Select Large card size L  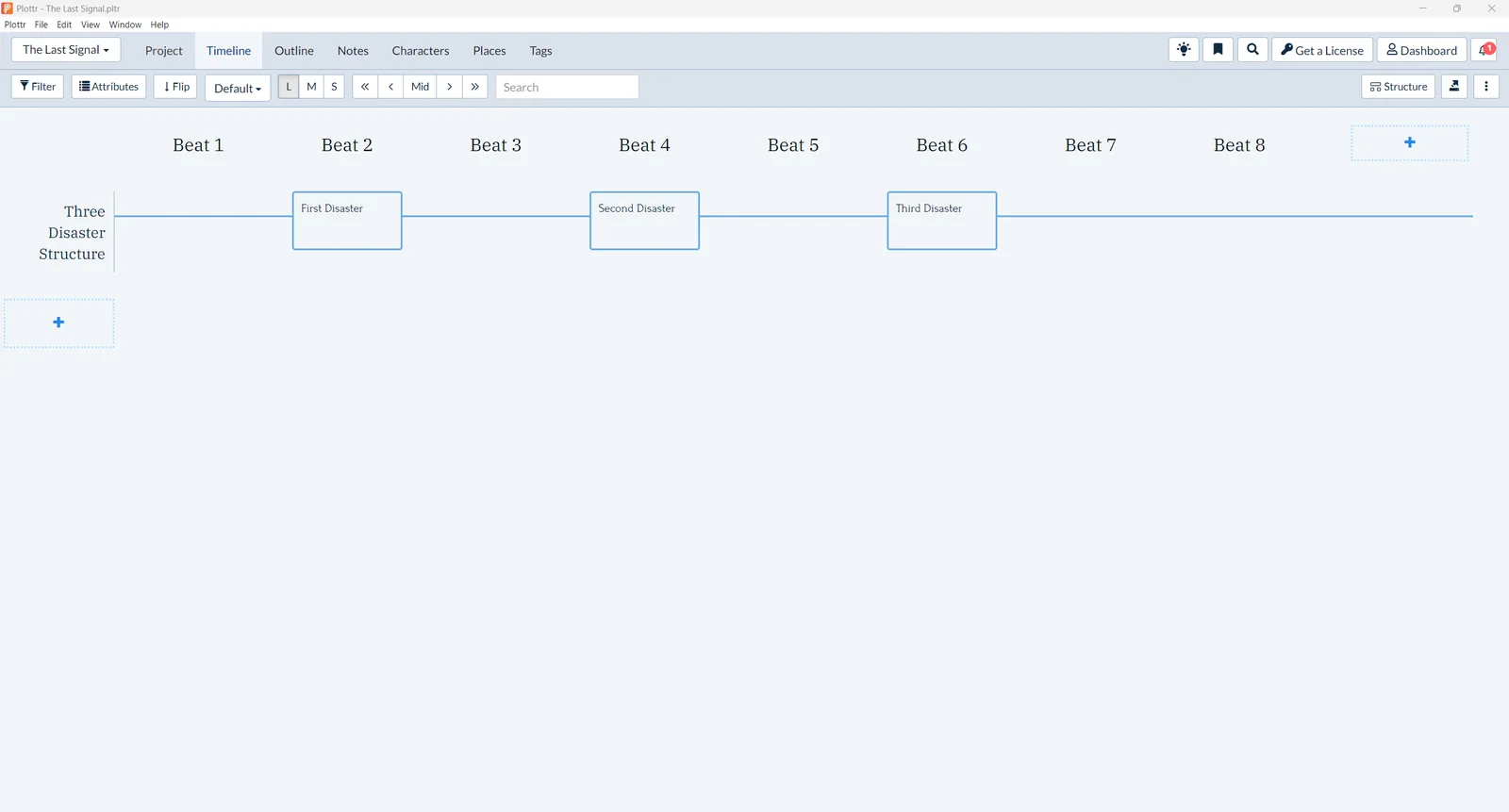point(289,87)
